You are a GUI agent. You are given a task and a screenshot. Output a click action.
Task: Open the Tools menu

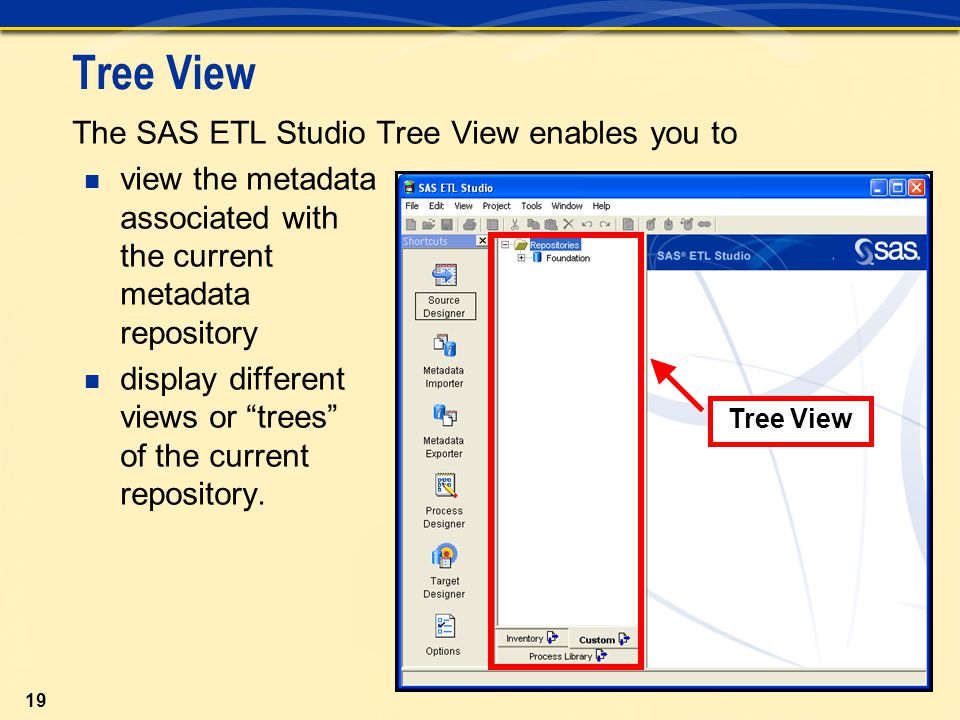[531, 206]
